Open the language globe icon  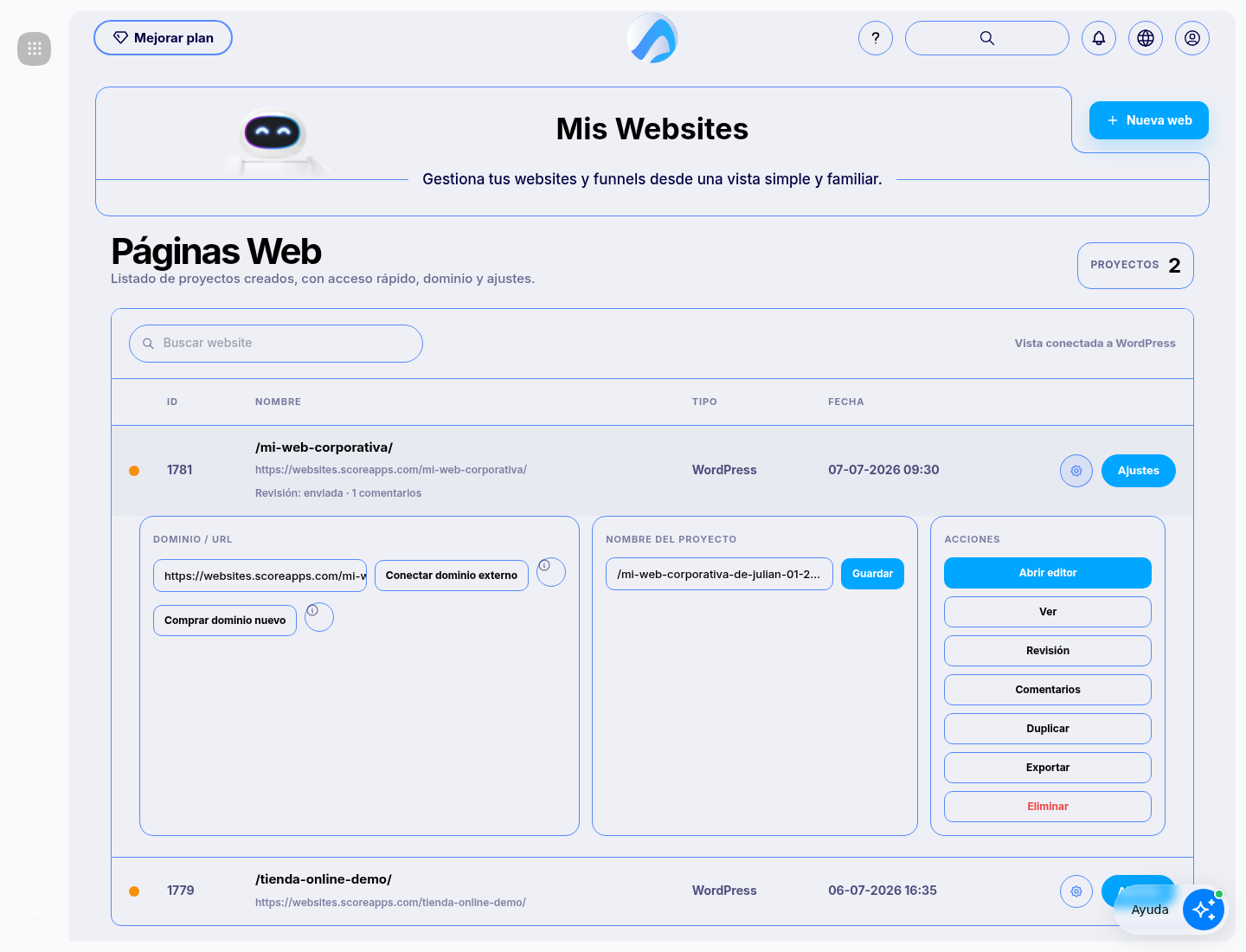pyautogui.click(x=1146, y=38)
